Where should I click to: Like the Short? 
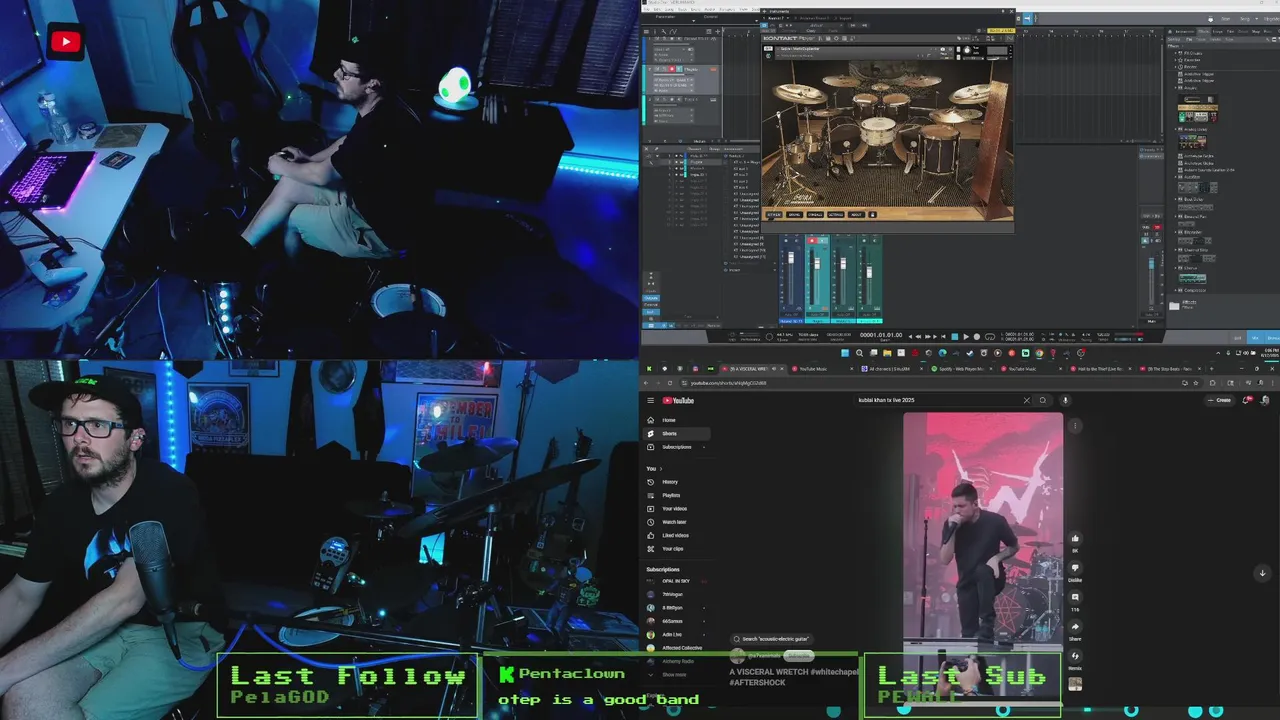click(1075, 539)
